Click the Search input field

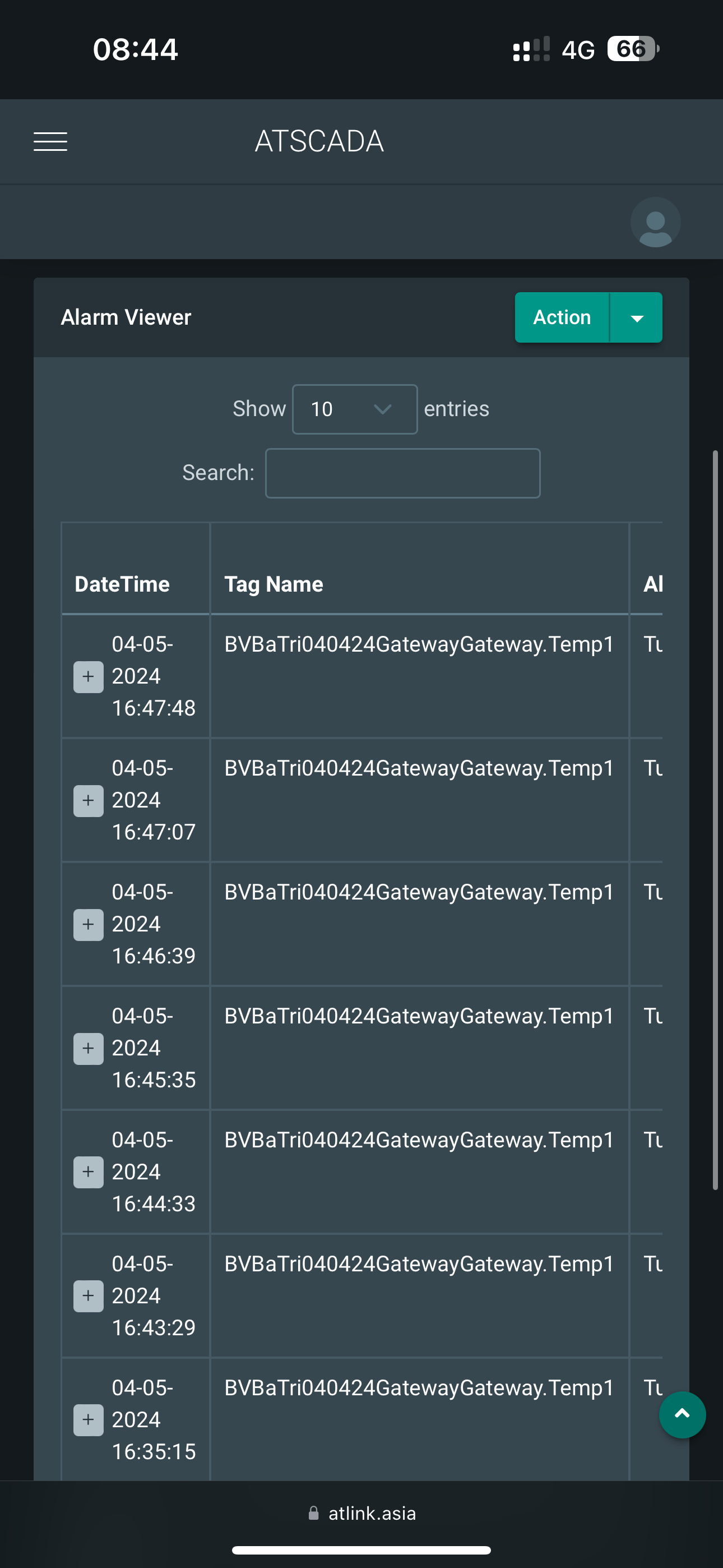(402, 473)
